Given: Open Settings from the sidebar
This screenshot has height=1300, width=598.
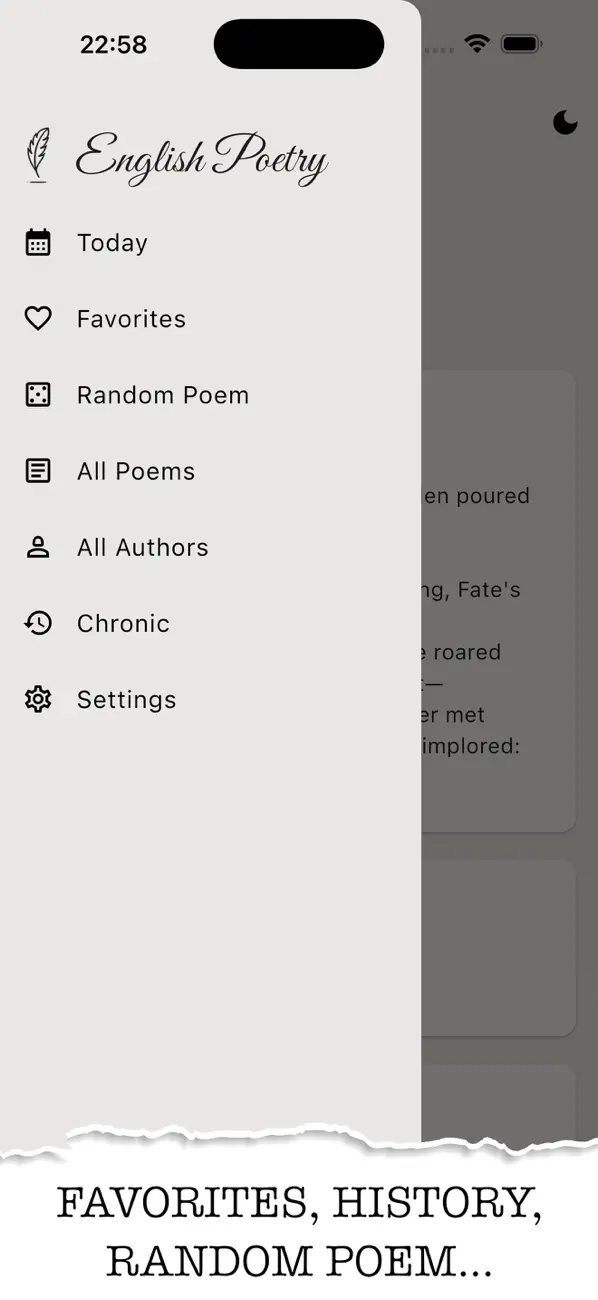Looking at the screenshot, I should pos(126,699).
